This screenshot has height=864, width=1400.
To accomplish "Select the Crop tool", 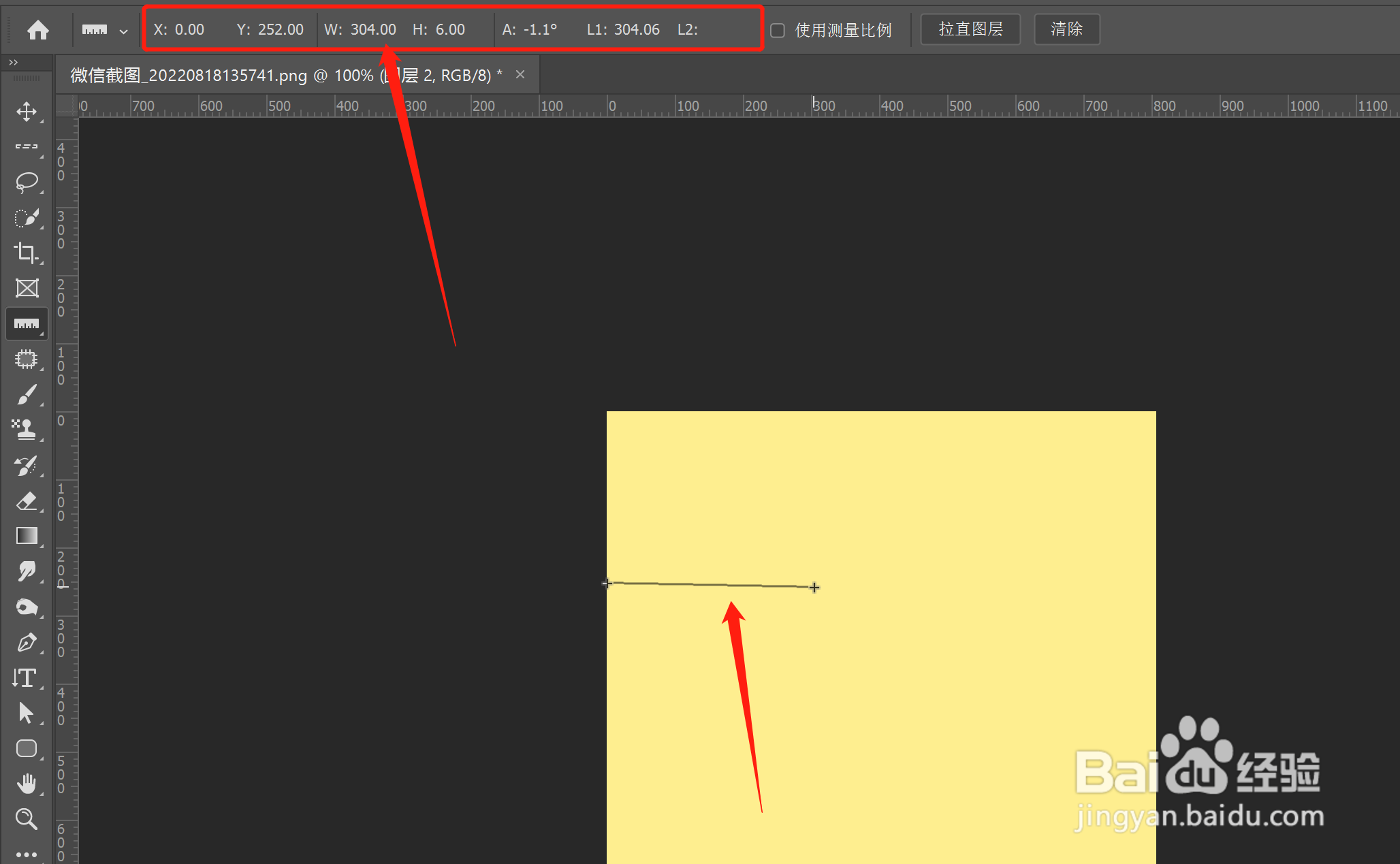I will point(27,253).
